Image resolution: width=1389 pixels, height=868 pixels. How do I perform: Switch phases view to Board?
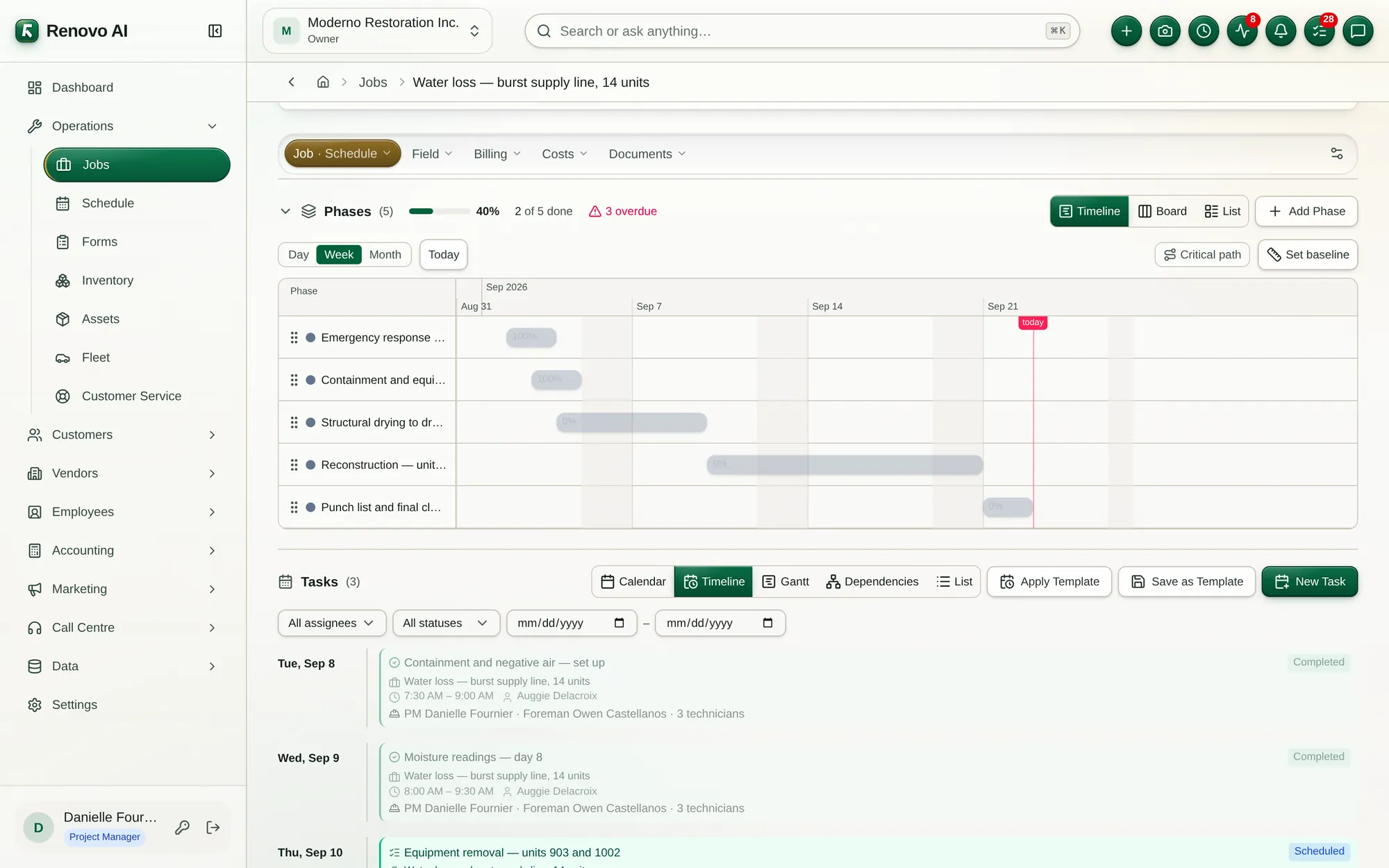click(1163, 211)
